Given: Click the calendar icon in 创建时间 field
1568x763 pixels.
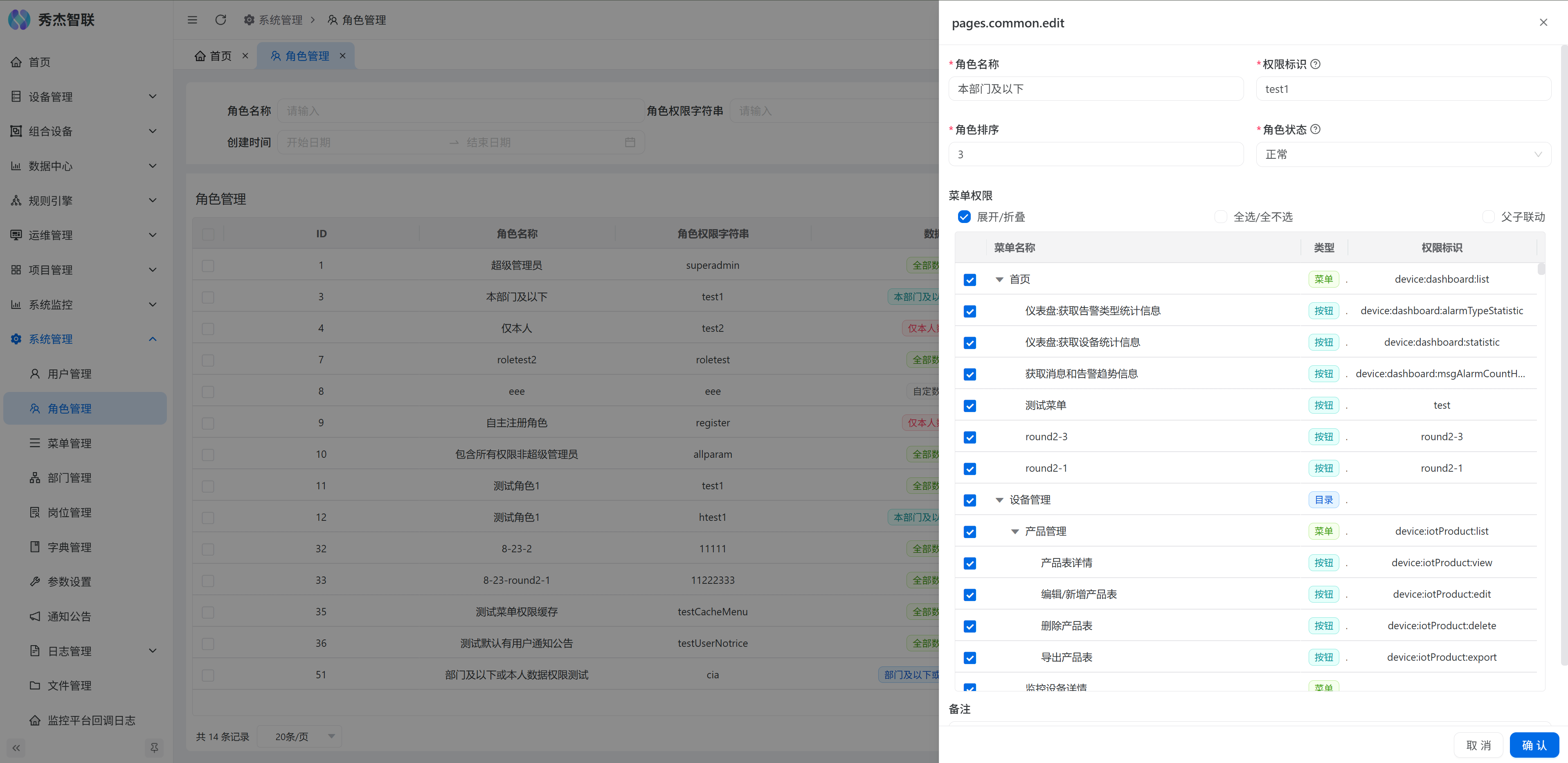Looking at the screenshot, I should click(x=630, y=142).
